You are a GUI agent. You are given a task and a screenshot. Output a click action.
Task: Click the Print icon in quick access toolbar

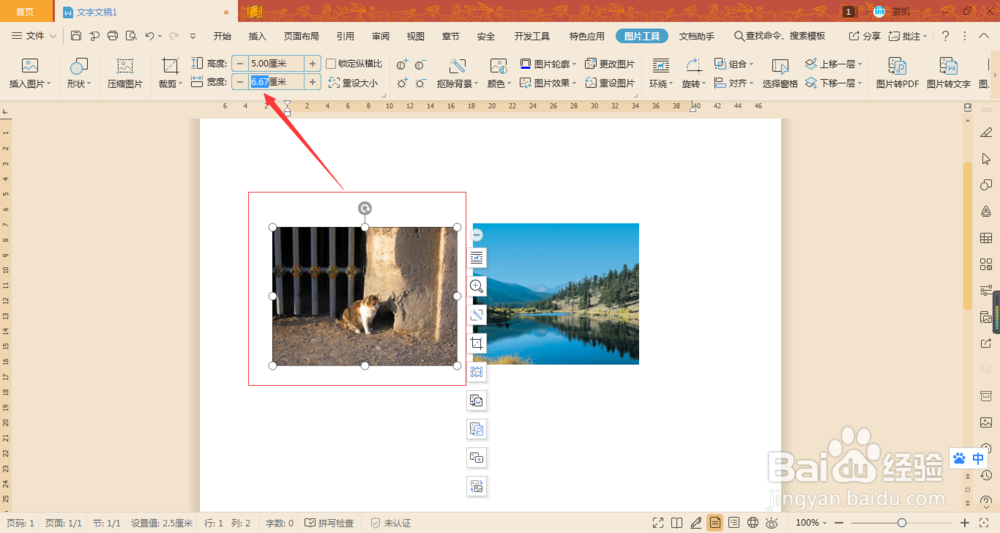(112, 36)
